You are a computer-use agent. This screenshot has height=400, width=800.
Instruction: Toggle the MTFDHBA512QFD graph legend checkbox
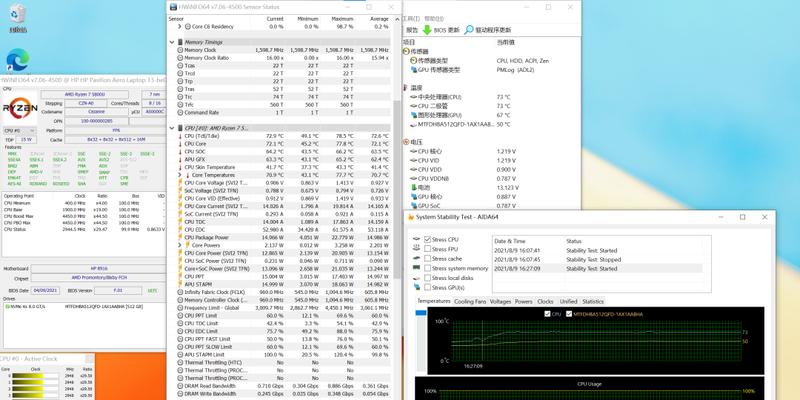569,314
